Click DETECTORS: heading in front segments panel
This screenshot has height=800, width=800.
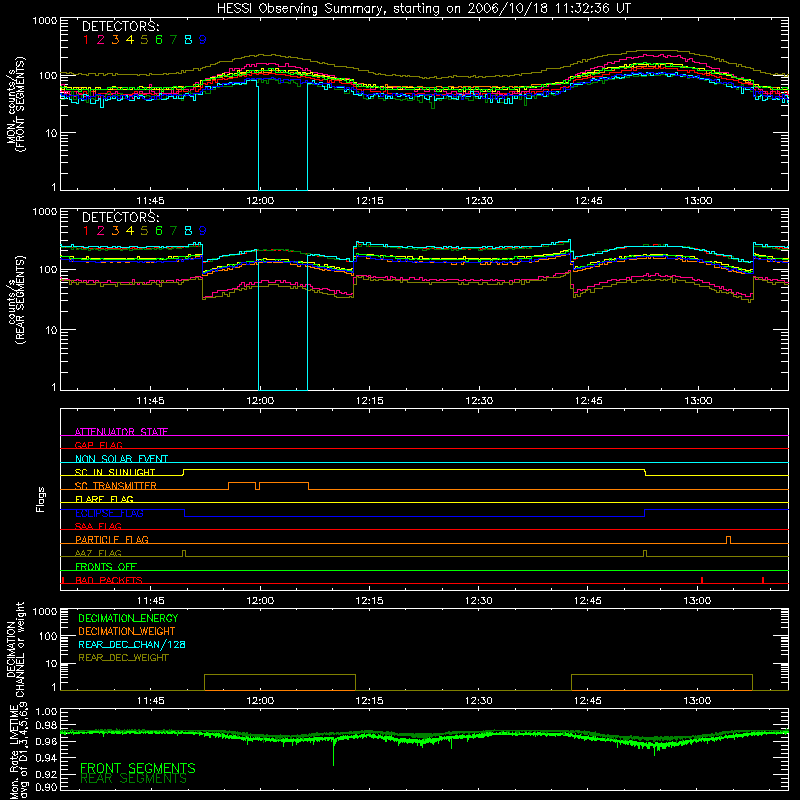coord(121,26)
